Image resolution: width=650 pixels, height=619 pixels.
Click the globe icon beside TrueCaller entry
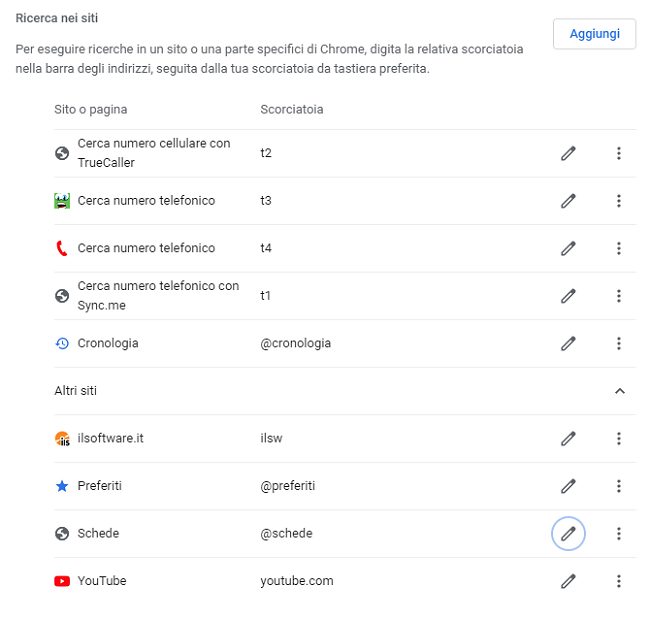62,153
